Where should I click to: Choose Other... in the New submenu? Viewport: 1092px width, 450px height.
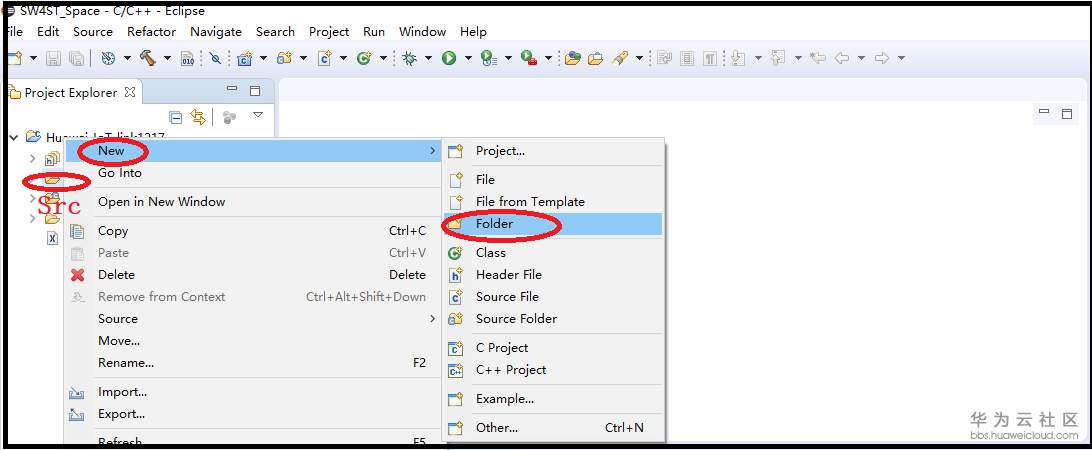[x=554, y=428]
